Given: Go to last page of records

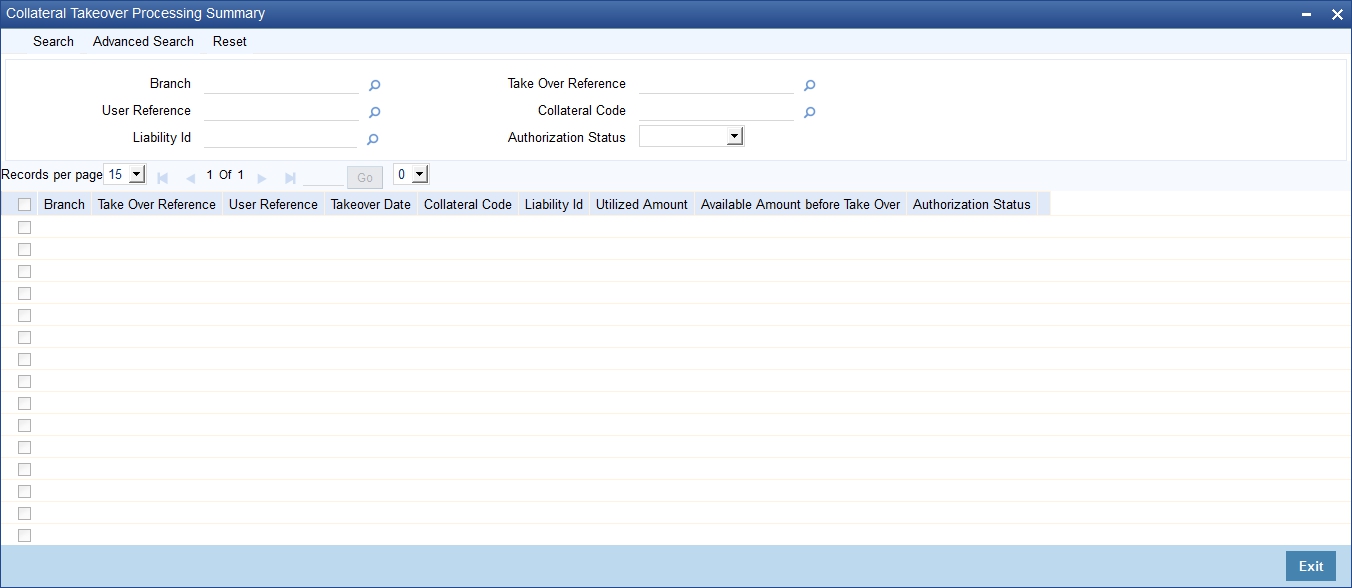Looking at the screenshot, I should tap(290, 178).
